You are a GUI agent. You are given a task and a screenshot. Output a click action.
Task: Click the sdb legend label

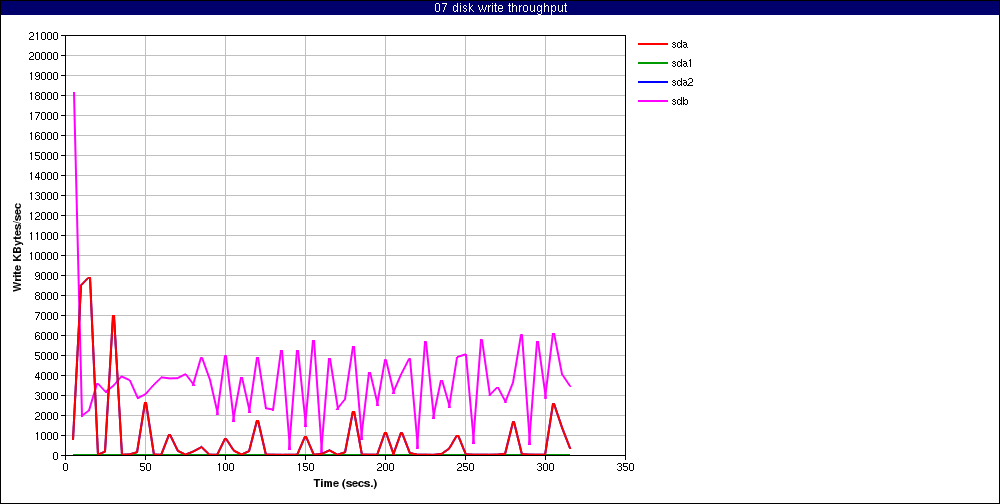[680, 101]
